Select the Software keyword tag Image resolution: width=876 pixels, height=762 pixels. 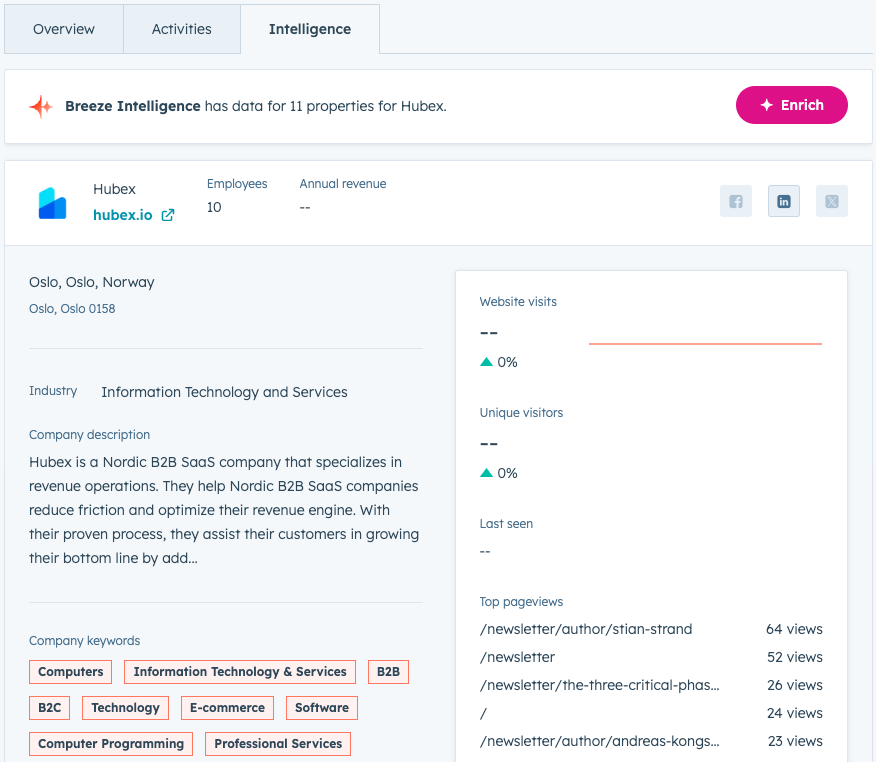321,708
